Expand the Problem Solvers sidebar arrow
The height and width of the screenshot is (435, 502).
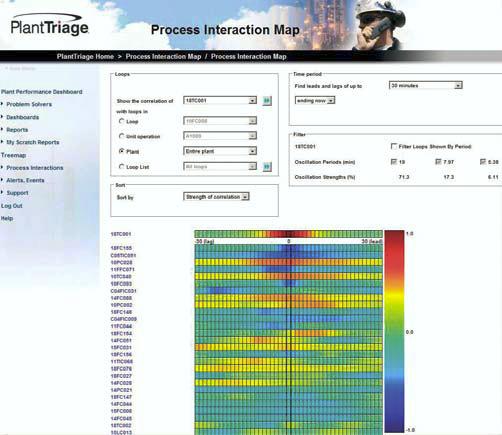coord(2,104)
